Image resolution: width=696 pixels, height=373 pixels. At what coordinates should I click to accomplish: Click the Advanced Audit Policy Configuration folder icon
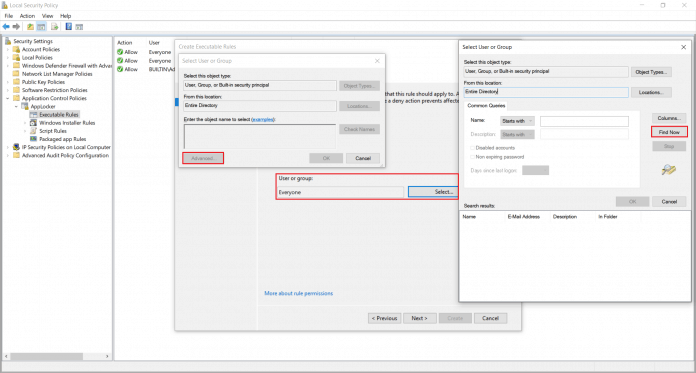pos(16,155)
